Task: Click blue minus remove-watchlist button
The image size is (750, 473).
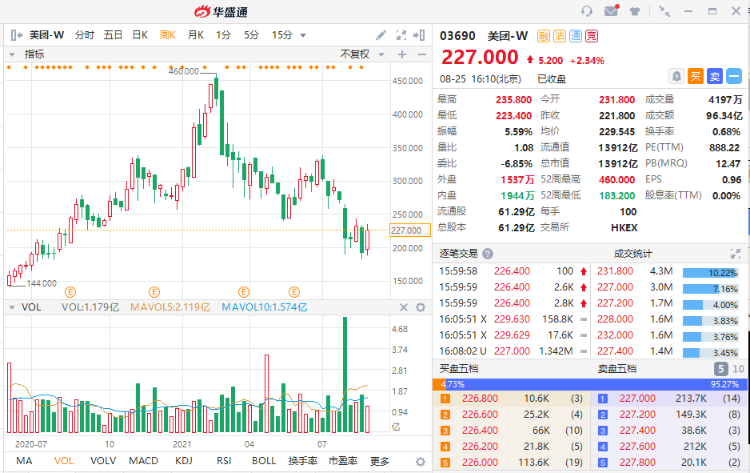Action: 734,76
